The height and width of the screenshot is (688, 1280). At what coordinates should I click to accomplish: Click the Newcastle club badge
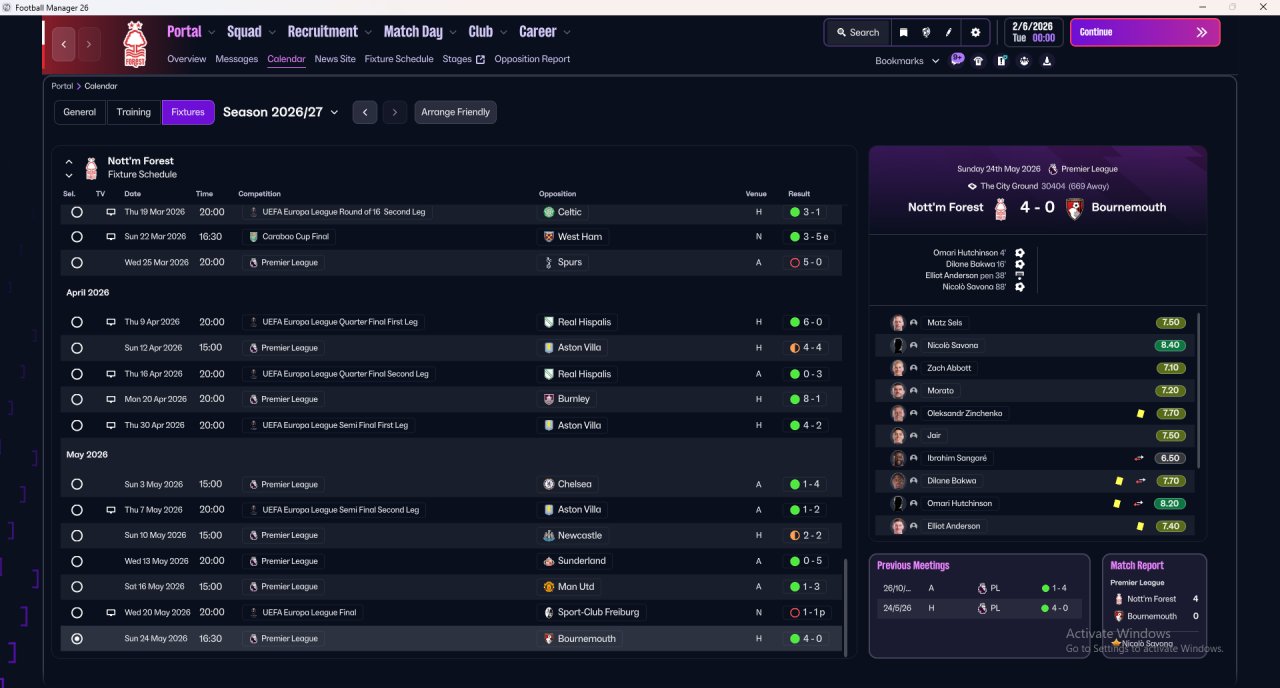tap(548, 535)
